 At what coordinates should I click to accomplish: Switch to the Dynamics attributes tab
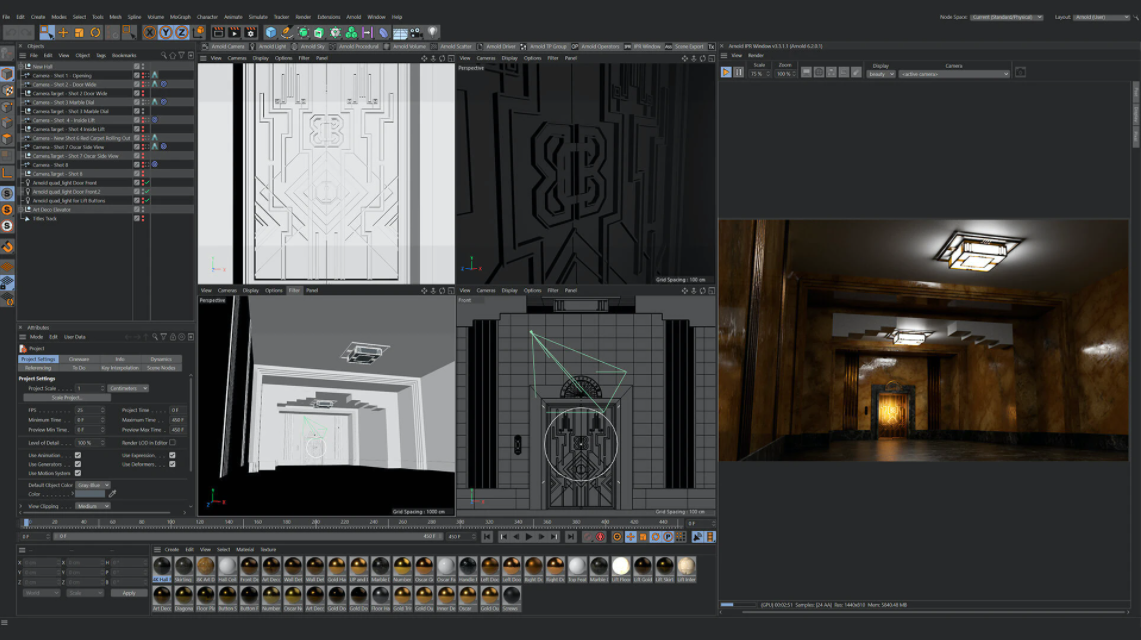(x=160, y=359)
